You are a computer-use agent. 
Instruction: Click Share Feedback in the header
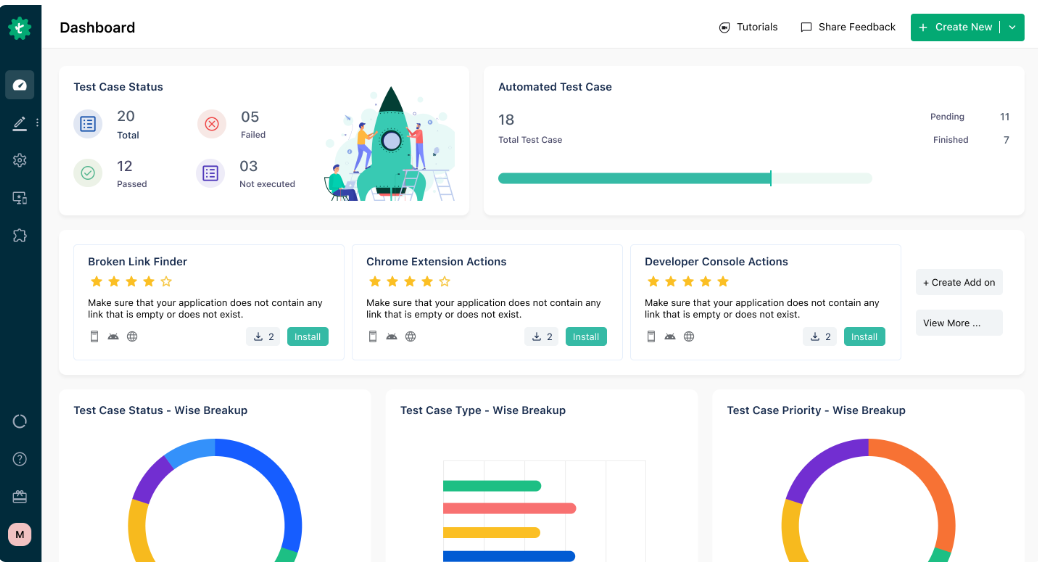[x=848, y=27]
